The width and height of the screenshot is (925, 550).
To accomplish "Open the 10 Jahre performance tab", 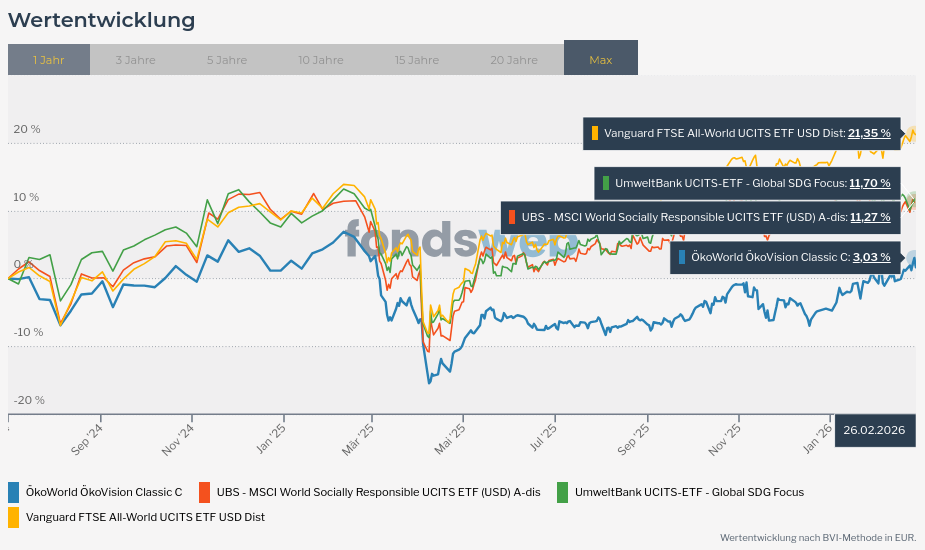I will (x=320, y=60).
